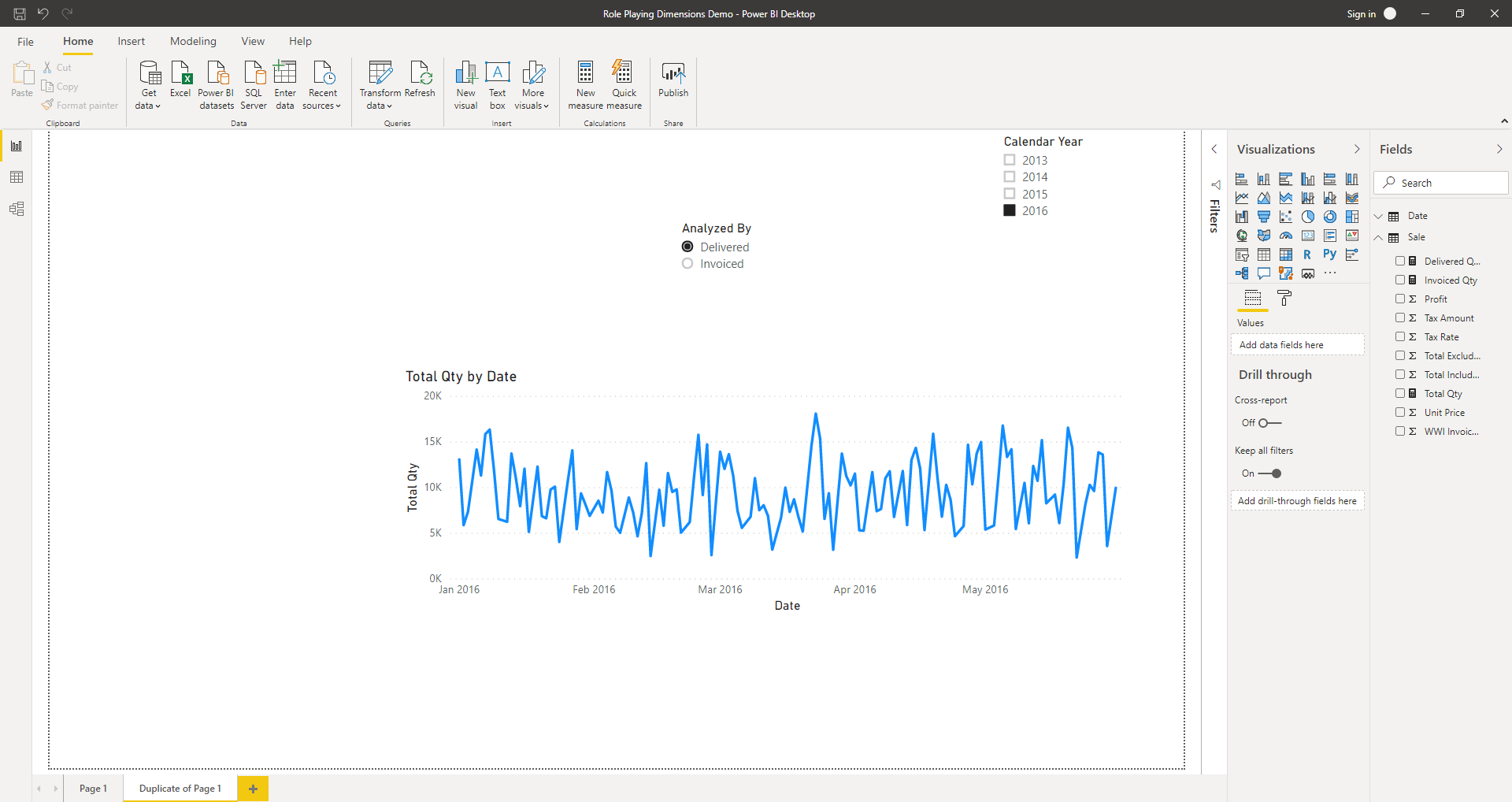
Task: Tick the 2015 Calendar Year checkbox
Action: [1010, 194]
